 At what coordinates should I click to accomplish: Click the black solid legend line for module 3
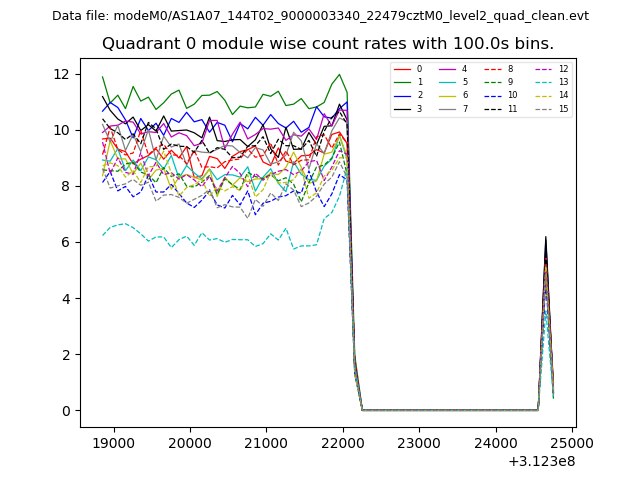(x=402, y=108)
